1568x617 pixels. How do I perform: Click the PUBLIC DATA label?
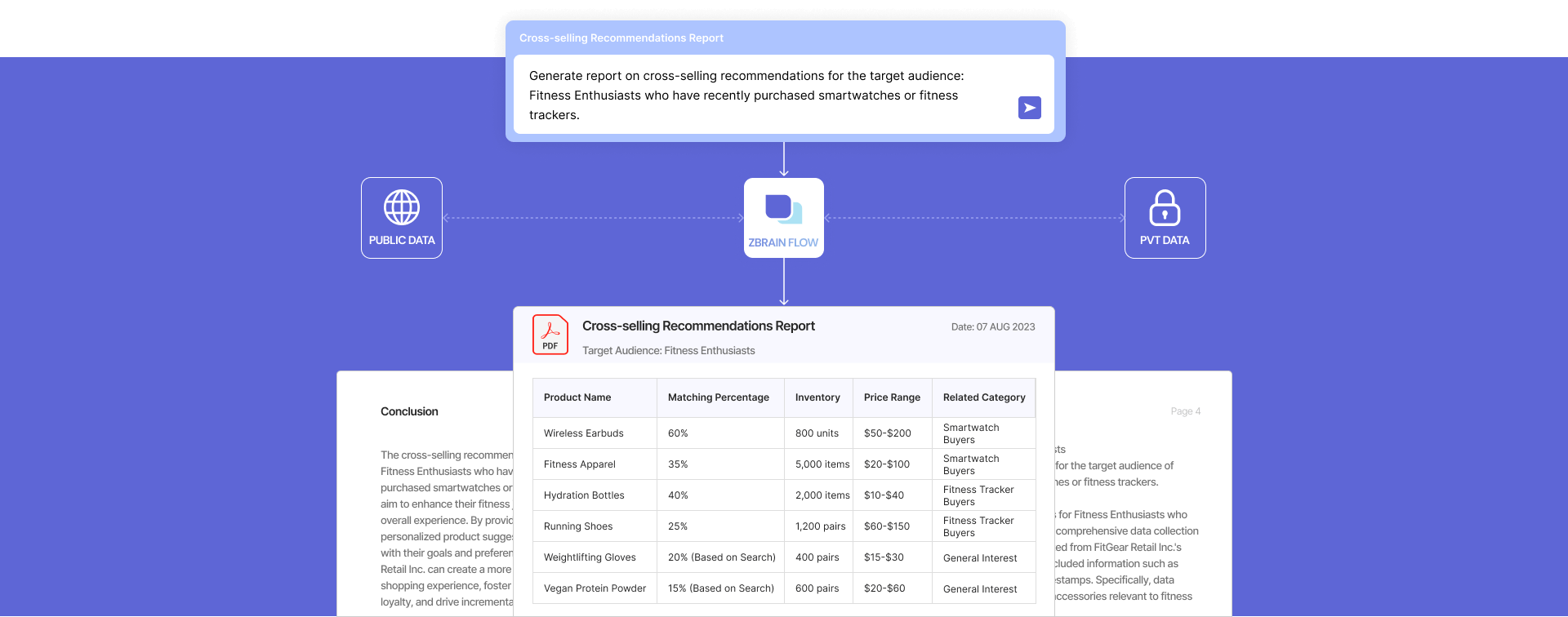coord(402,241)
